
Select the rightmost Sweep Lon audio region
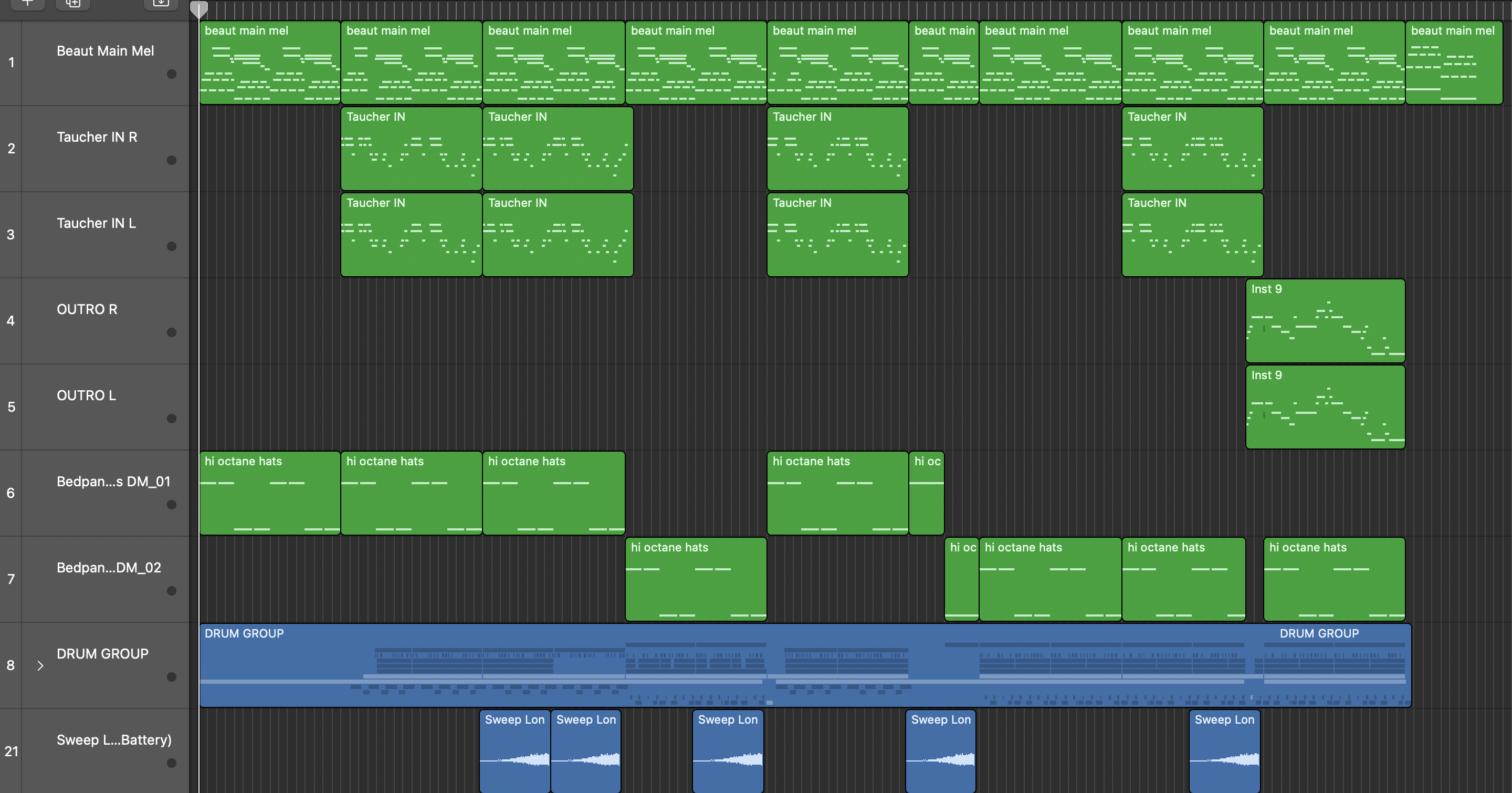1224,752
